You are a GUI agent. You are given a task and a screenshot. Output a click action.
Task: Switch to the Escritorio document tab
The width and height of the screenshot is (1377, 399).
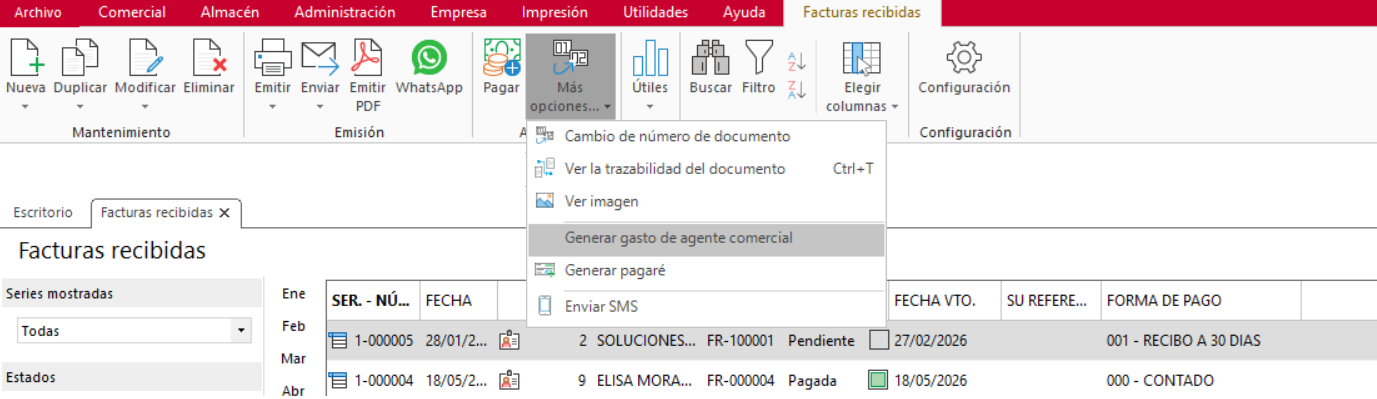point(43,213)
